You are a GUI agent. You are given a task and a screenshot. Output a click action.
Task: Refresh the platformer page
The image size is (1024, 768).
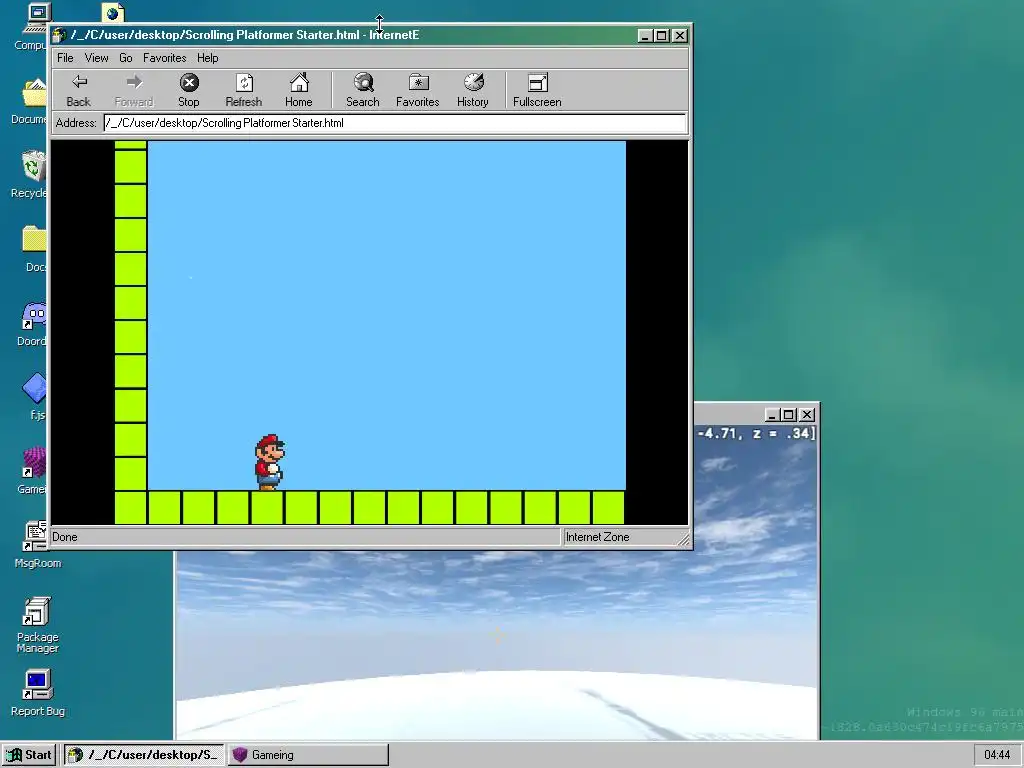[244, 90]
